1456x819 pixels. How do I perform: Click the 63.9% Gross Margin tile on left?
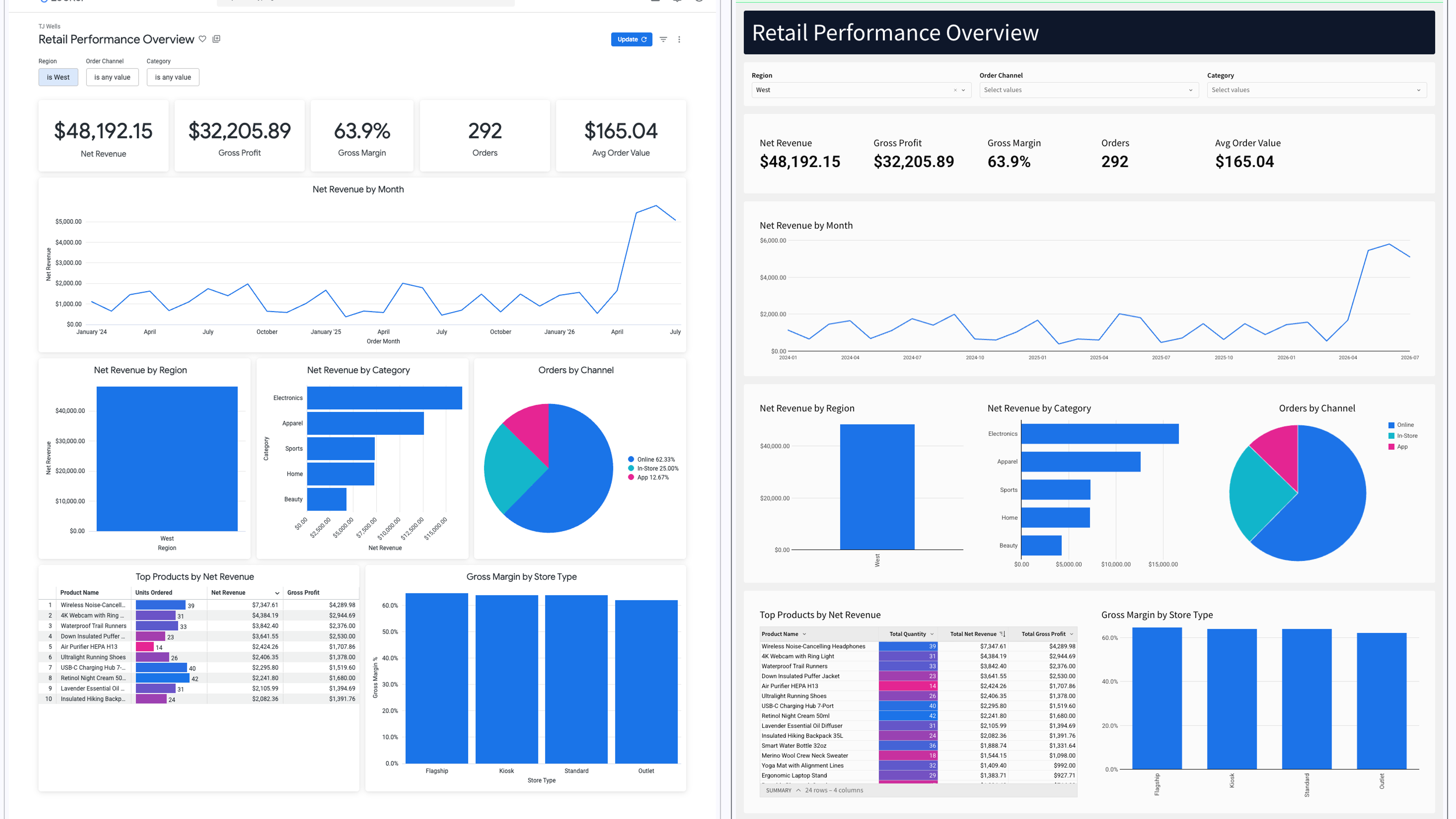point(362,136)
